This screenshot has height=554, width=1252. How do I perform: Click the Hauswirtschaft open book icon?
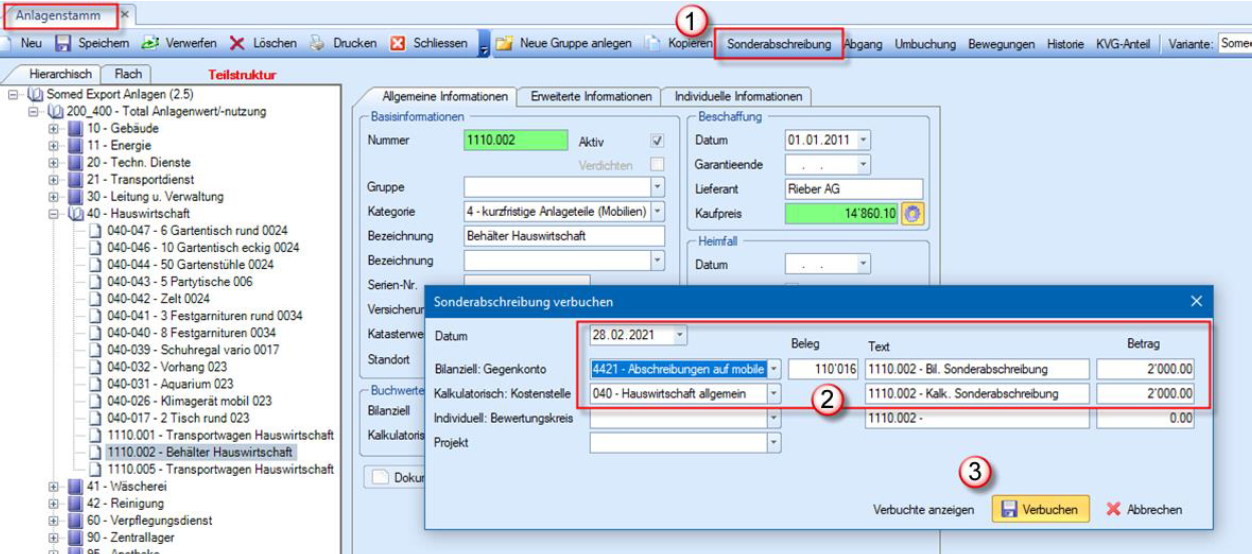pyautogui.click(x=75, y=214)
